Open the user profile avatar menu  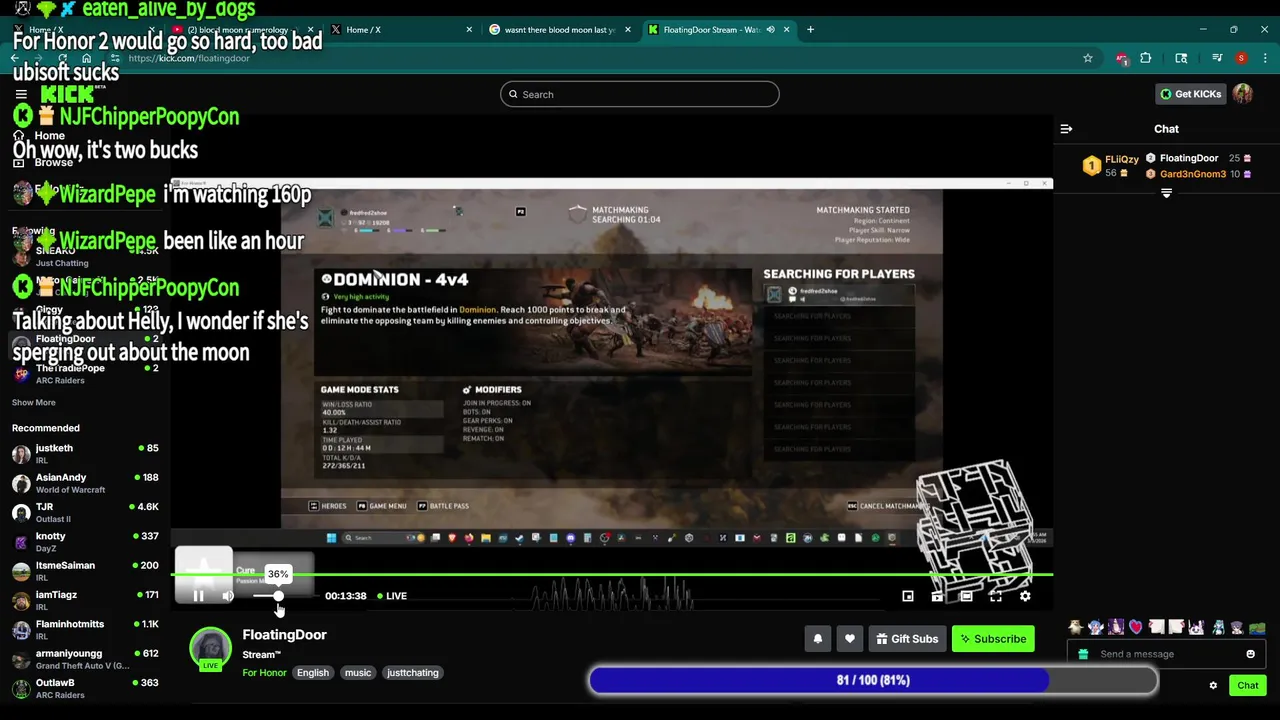(x=1243, y=94)
